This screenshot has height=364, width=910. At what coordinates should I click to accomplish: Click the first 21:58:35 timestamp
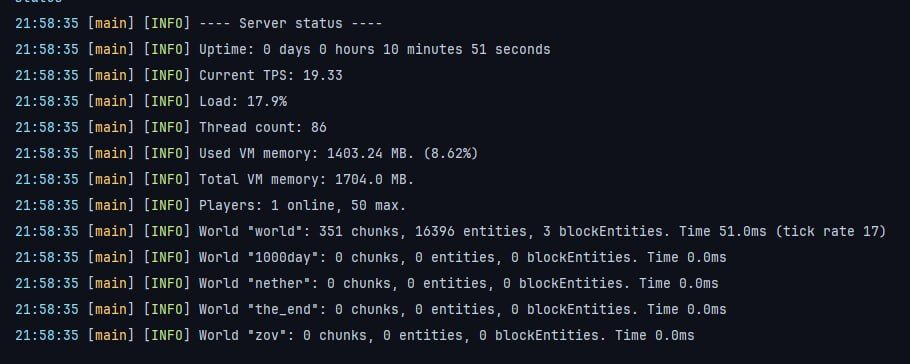pyautogui.click(x=46, y=24)
